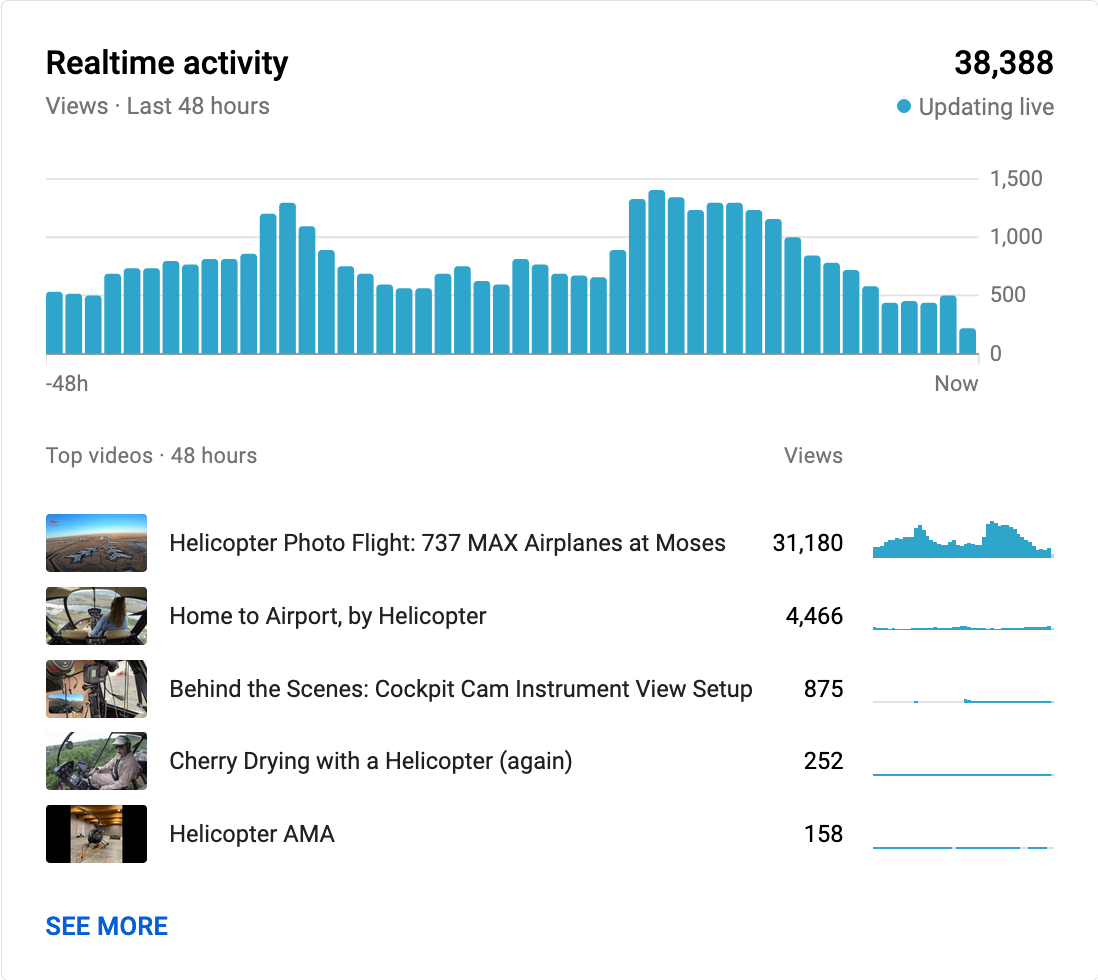The image size is (1098, 980).
Task: Open 'Behind the Scenes: Cockpit Cam' video title
Action: (460, 689)
